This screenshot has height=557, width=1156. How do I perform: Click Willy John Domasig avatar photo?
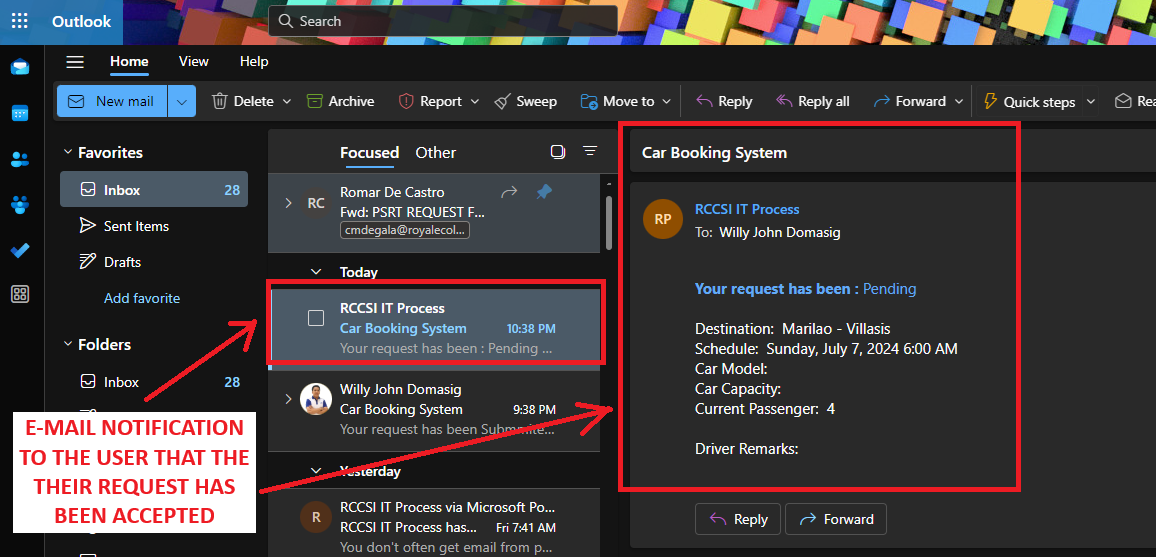point(316,399)
